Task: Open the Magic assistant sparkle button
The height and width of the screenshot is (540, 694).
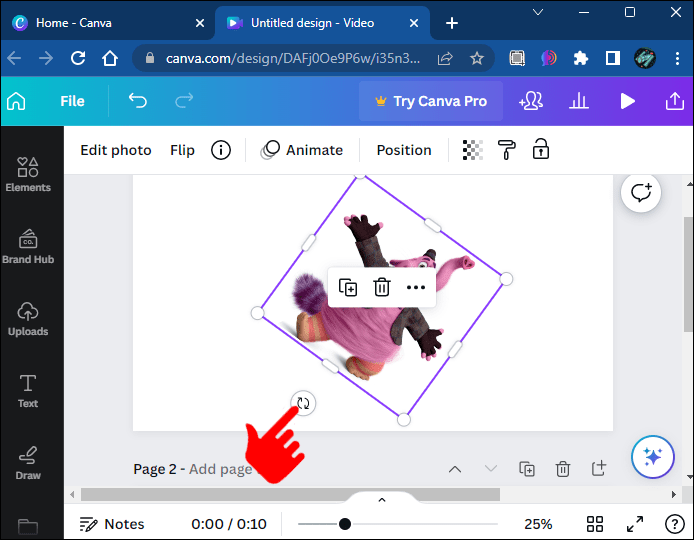Action: 653,457
